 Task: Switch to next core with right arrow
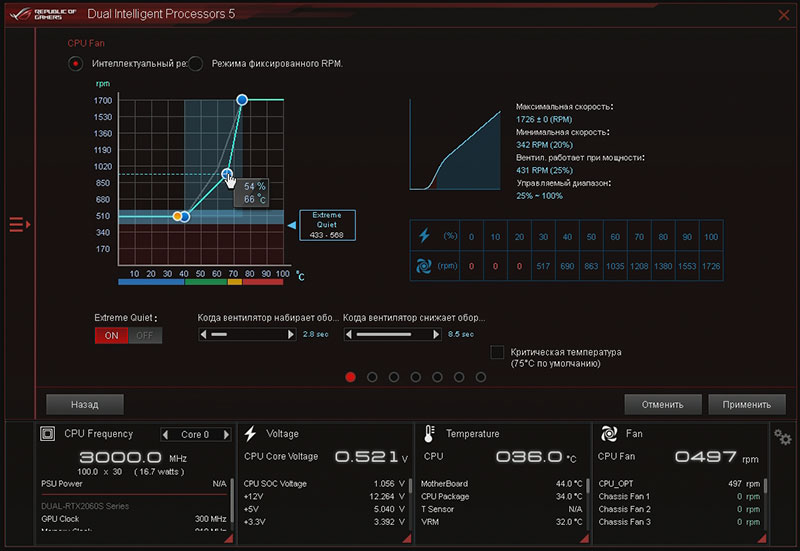(x=226, y=435)
